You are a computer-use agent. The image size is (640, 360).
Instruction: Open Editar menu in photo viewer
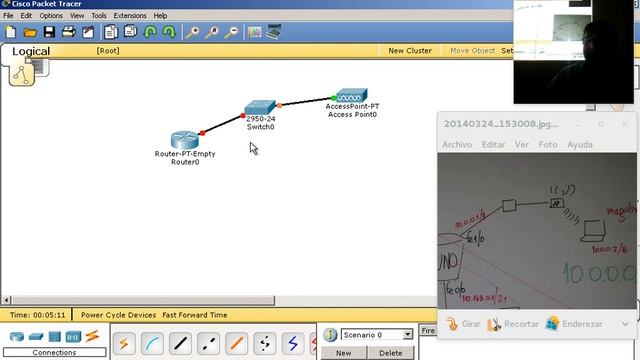click(x=493, y=144)
